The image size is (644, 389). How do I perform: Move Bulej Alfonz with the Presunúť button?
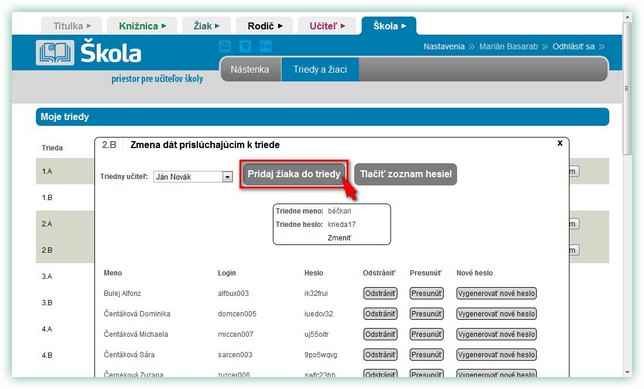coord(427,293)
